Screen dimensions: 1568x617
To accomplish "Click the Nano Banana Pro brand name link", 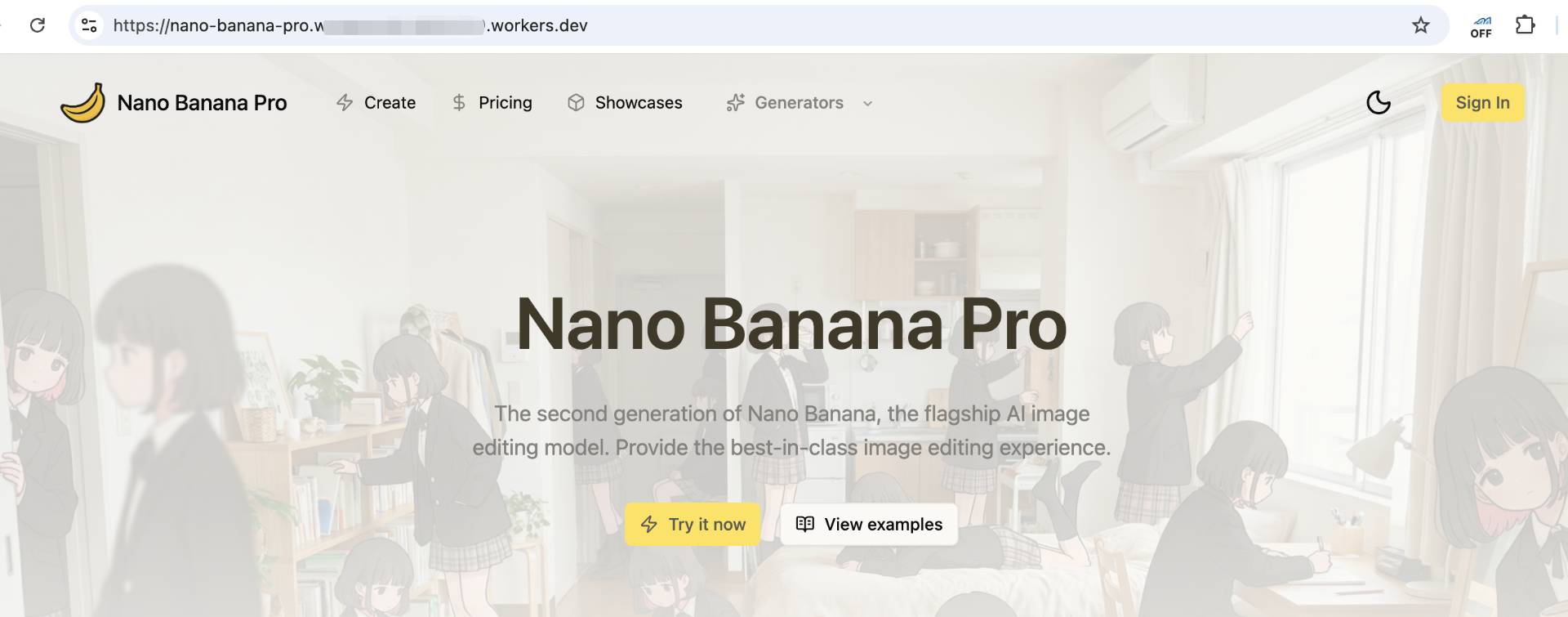I will (202, 103).
